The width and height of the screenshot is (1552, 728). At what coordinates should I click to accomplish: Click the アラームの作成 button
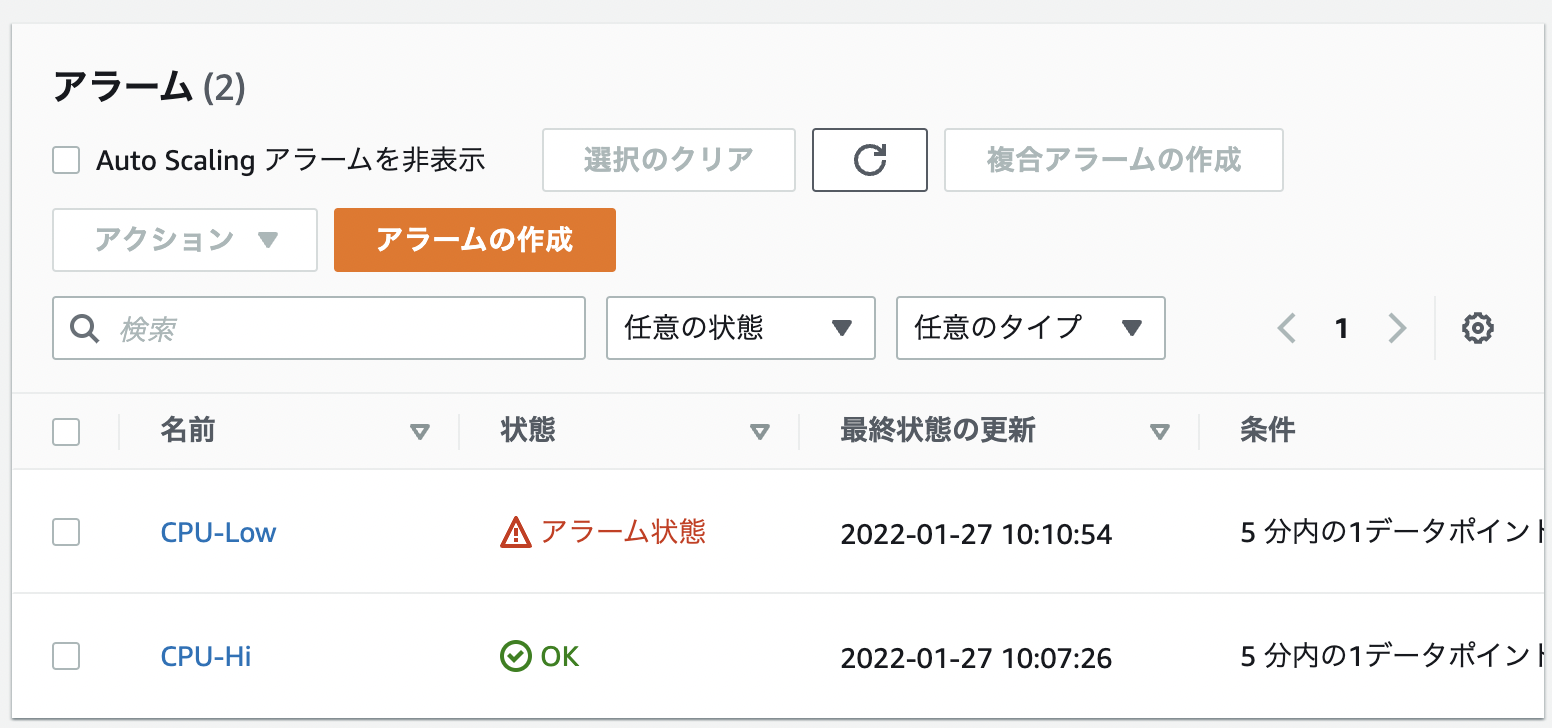point(474,240)
